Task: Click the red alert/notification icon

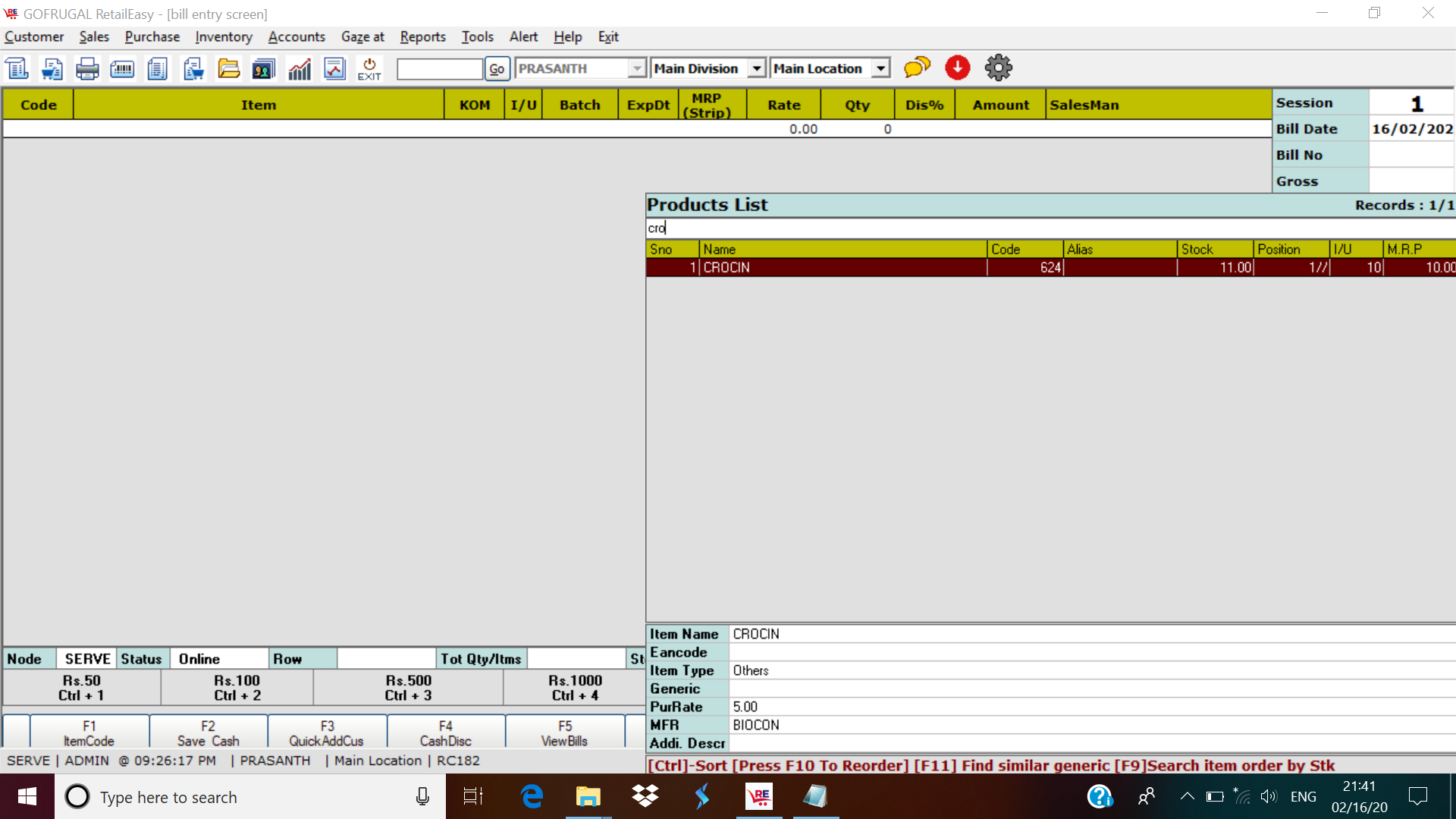Action: click(957, 67)
